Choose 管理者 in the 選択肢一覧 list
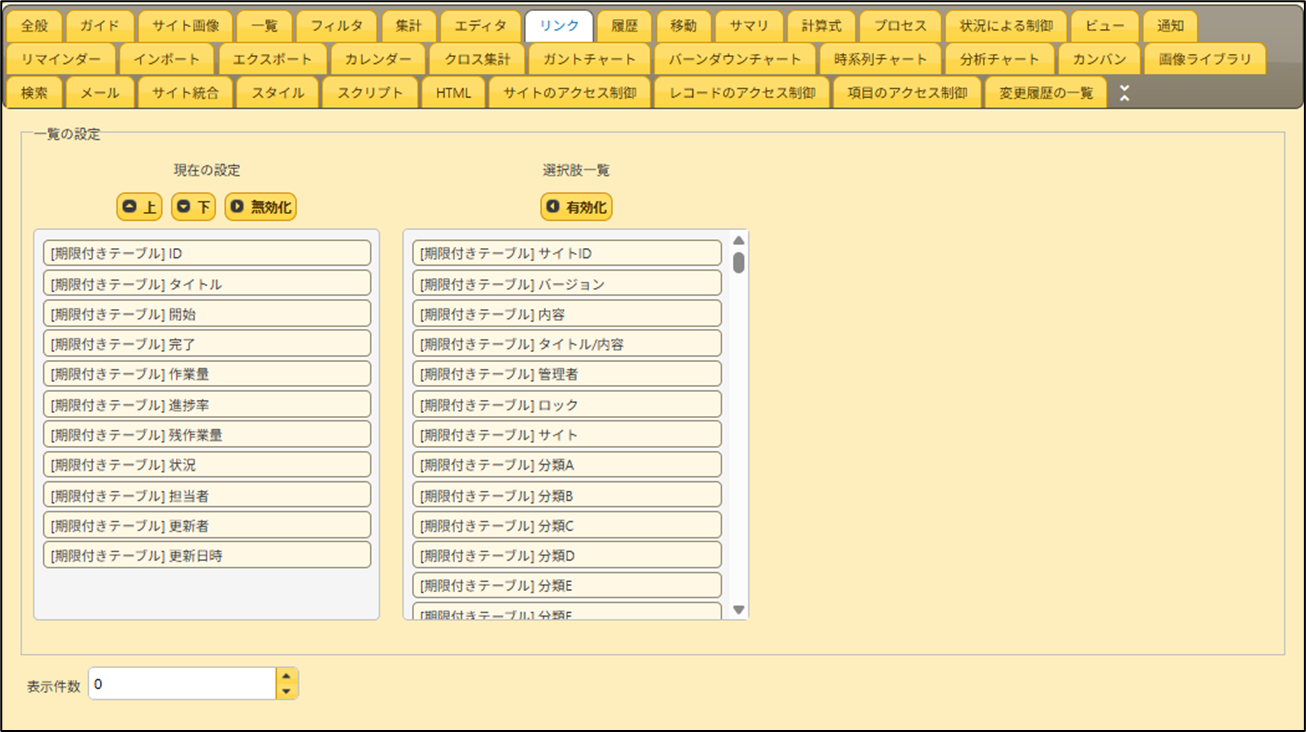 click(566, 374)
